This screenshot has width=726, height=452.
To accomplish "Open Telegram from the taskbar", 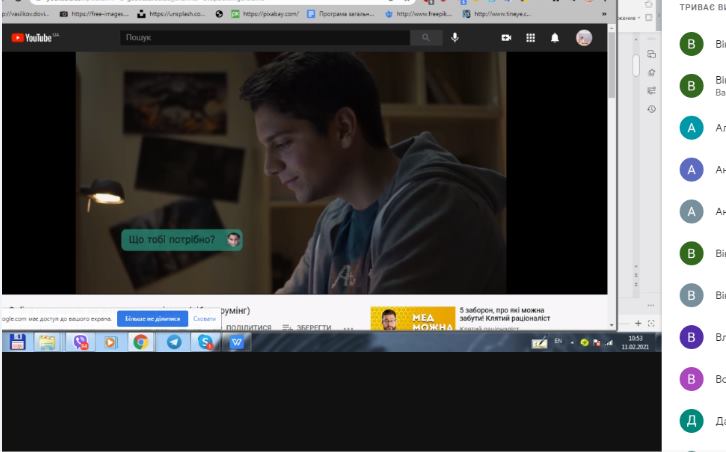I will click(x=174, y=342).
